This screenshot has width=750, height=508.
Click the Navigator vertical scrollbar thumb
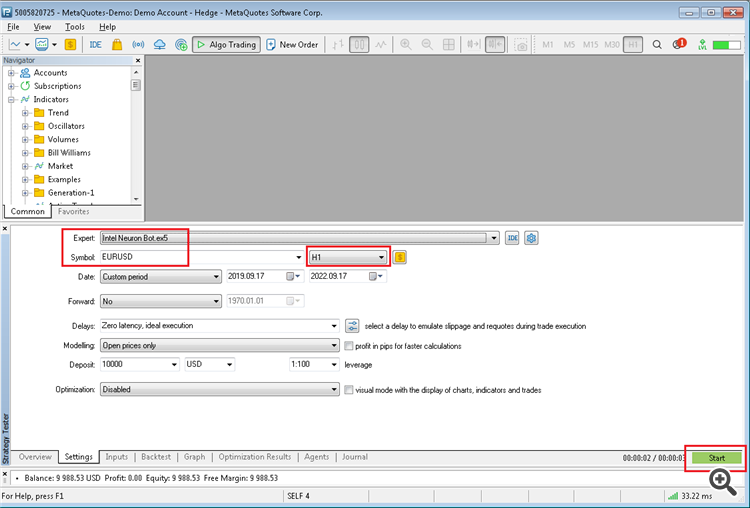coord(136,85)
